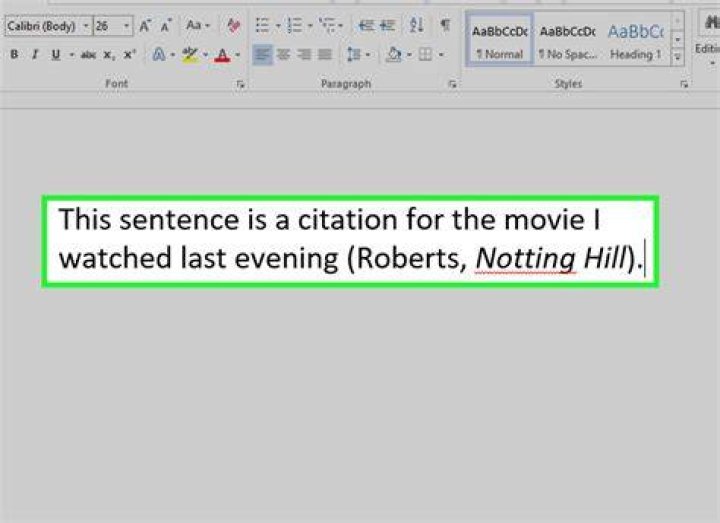The width and height of the screenshot is (720, 523).
Task: Open Styles pane launcher
Action: [684, 84]
